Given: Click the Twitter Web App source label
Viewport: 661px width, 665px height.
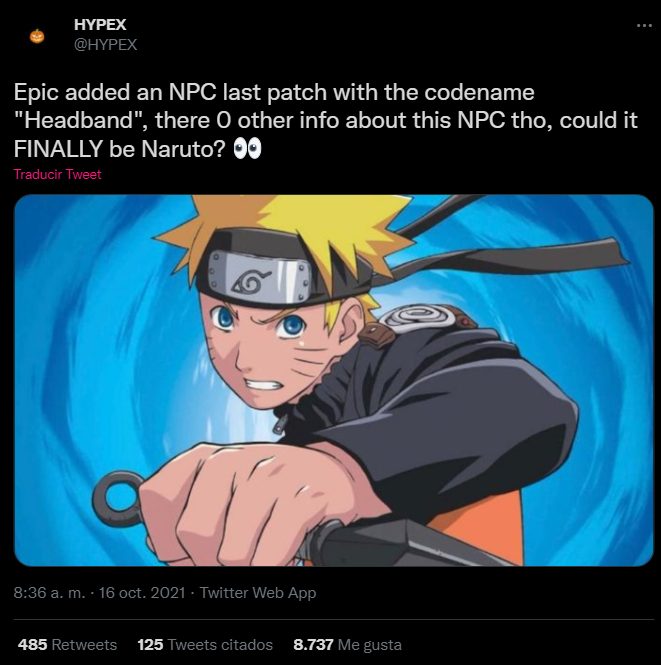Looking at the screenshot, I should coord(258,593).
